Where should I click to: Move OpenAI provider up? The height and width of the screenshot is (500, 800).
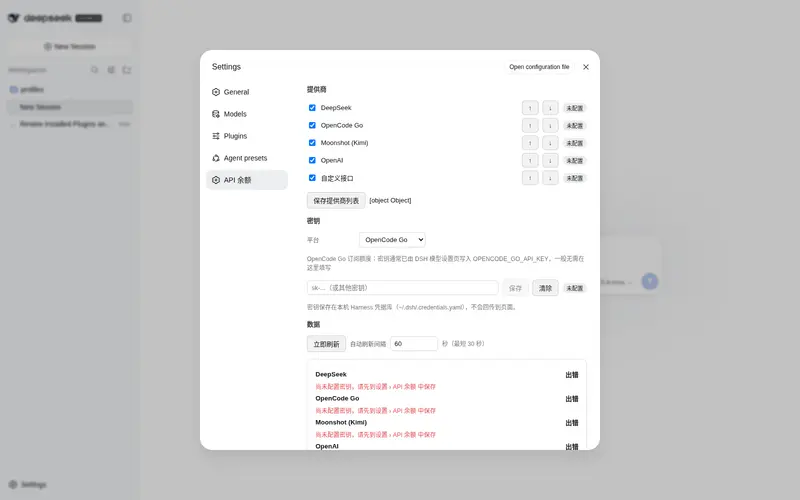tap(530, 160)
